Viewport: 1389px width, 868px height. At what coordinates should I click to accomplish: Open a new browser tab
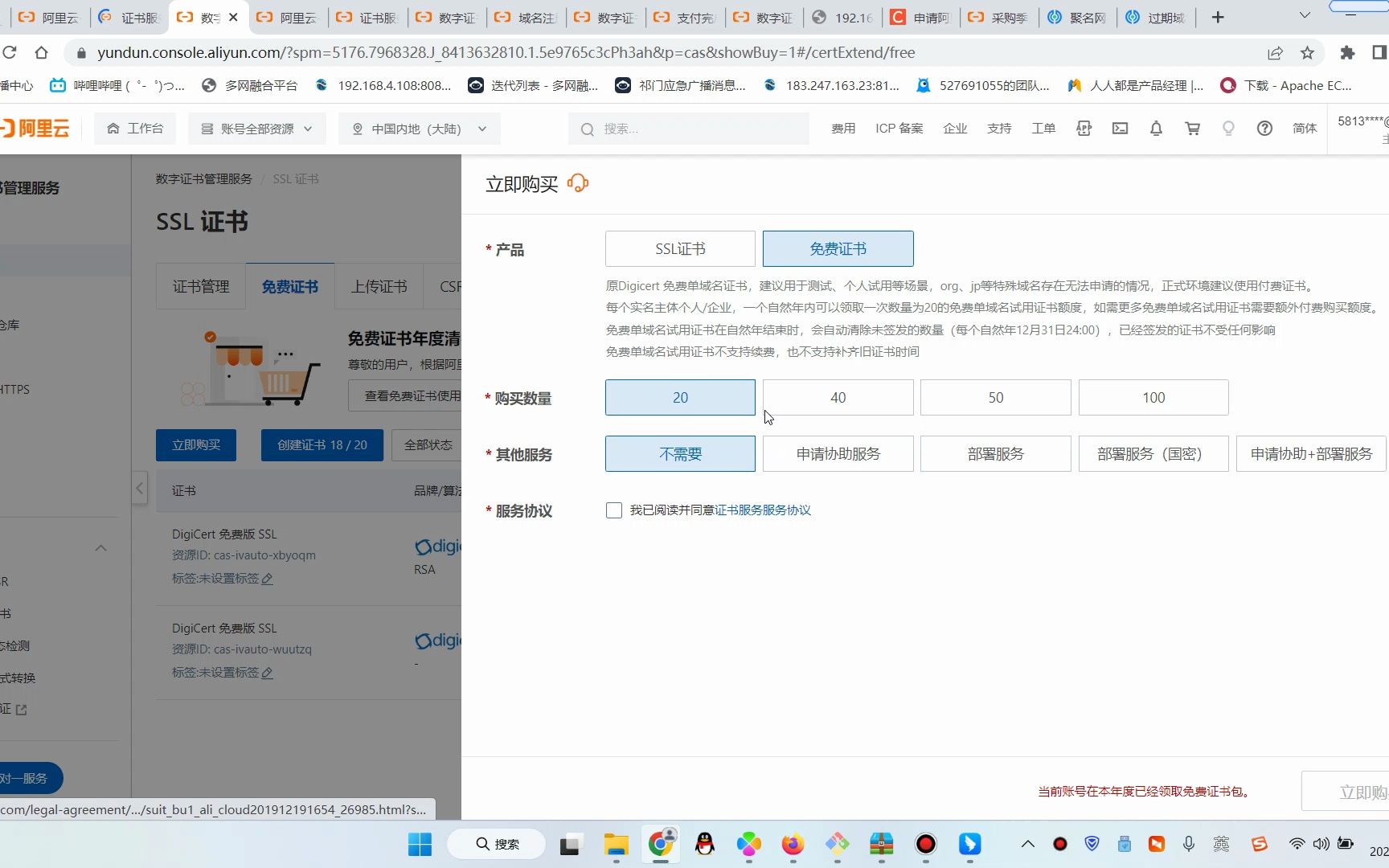point(1218,17)
